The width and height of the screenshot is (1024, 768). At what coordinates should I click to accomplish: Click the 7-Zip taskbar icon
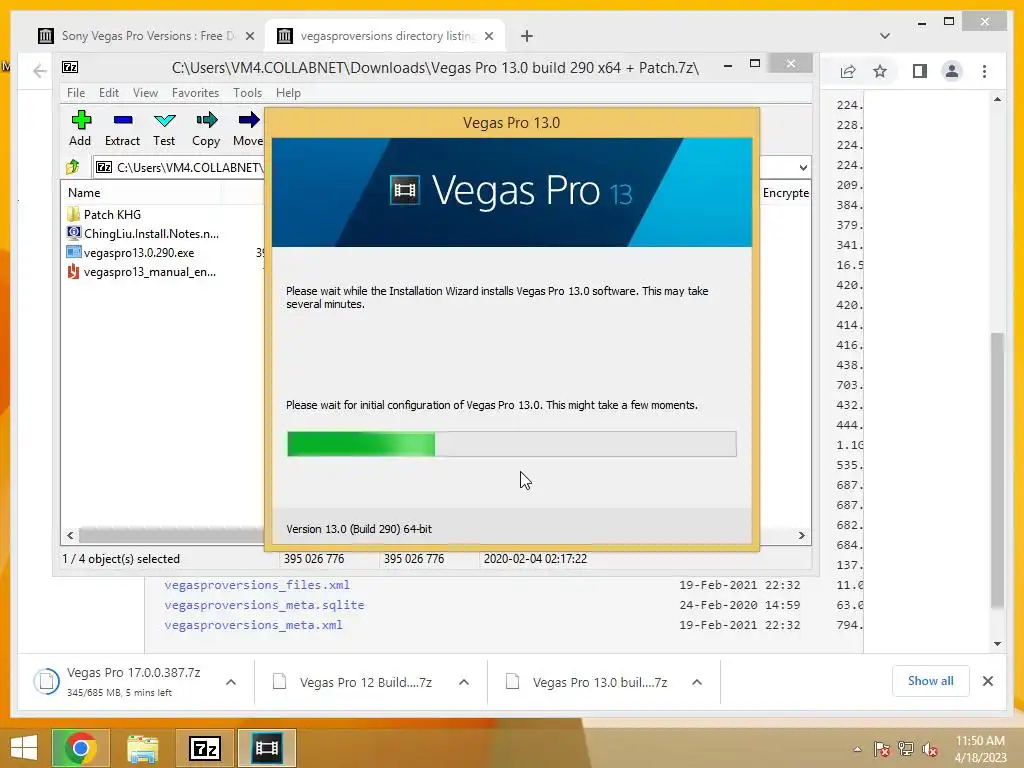pyautogui.click(x=204, y=748)
